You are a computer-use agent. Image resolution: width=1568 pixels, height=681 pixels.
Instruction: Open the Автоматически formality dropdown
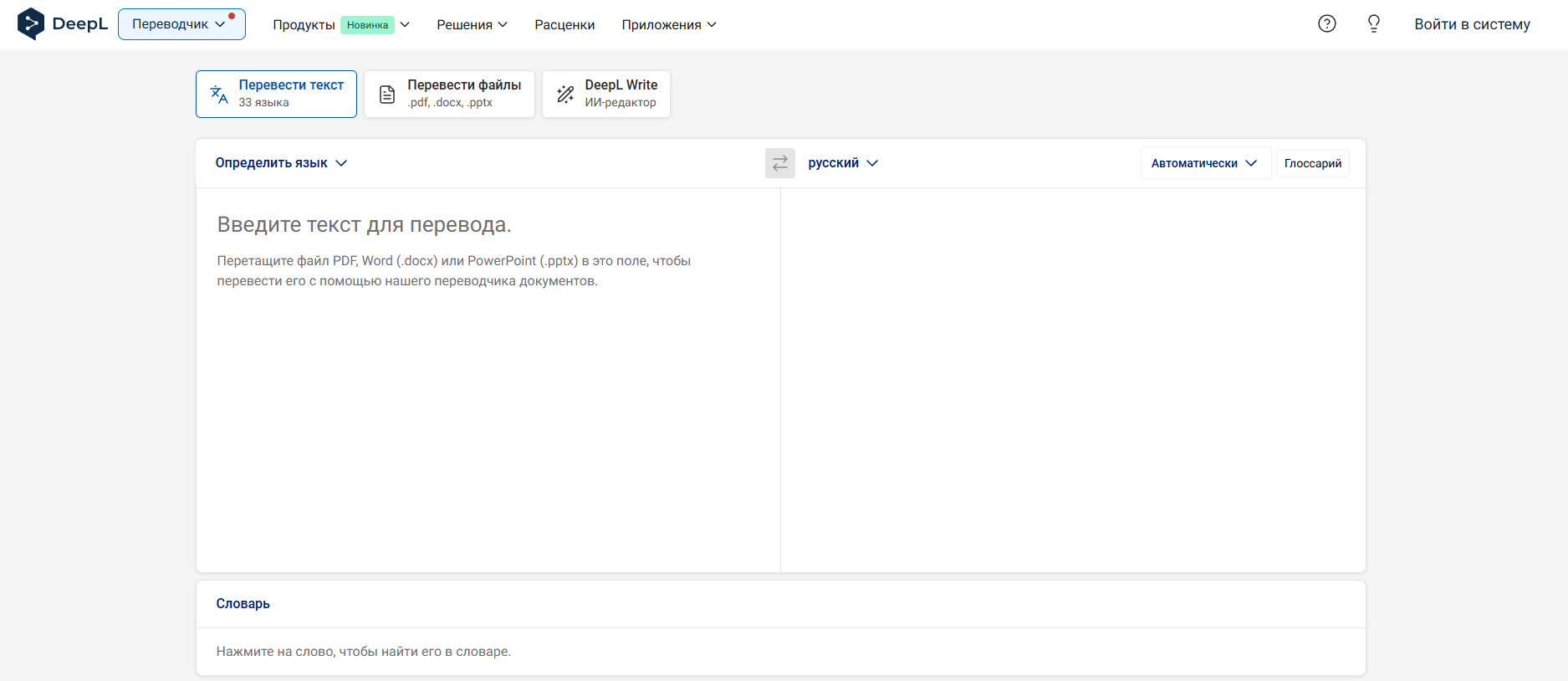click(x=1205, y=163)
